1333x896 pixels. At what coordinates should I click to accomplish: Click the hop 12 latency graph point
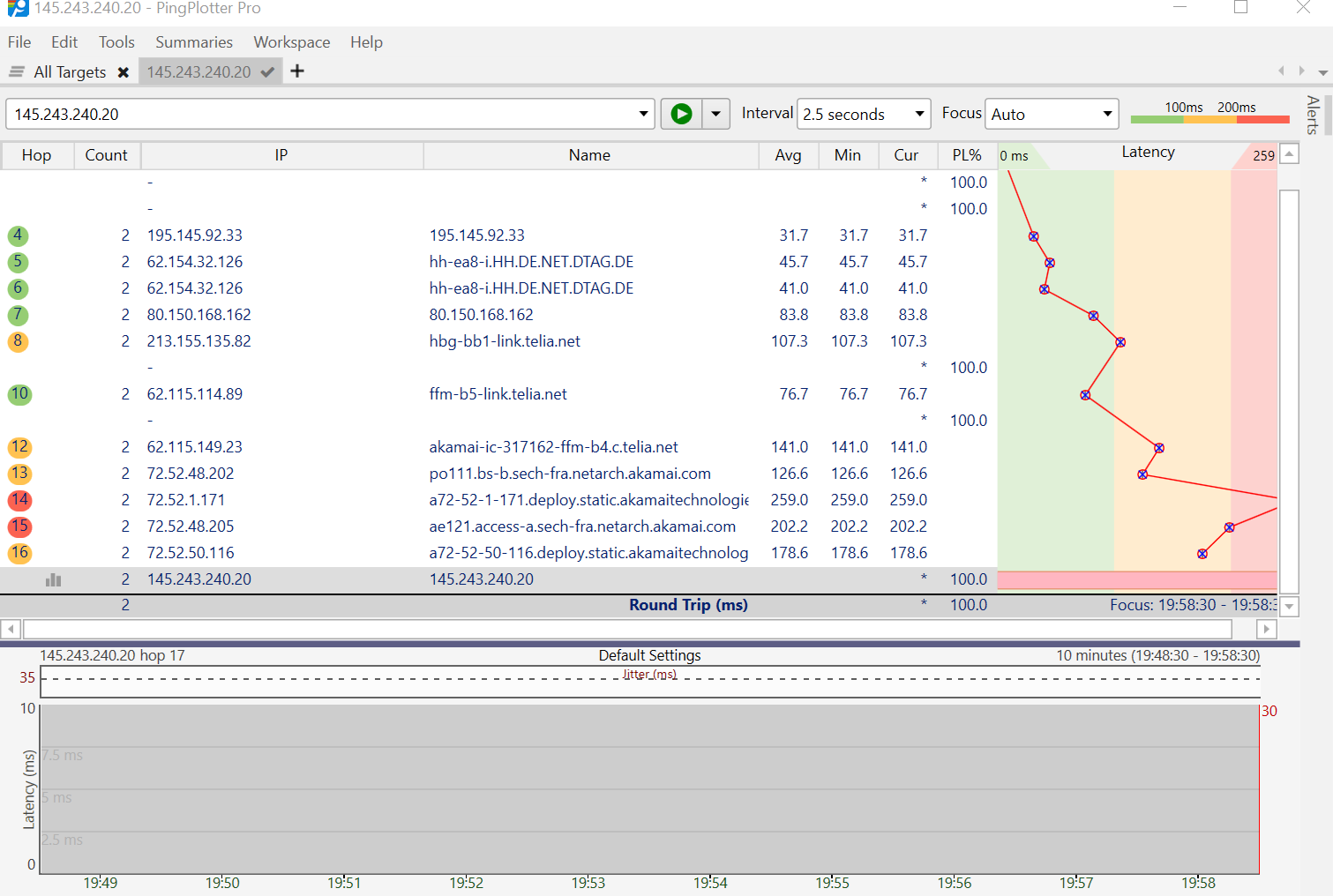1159,448
